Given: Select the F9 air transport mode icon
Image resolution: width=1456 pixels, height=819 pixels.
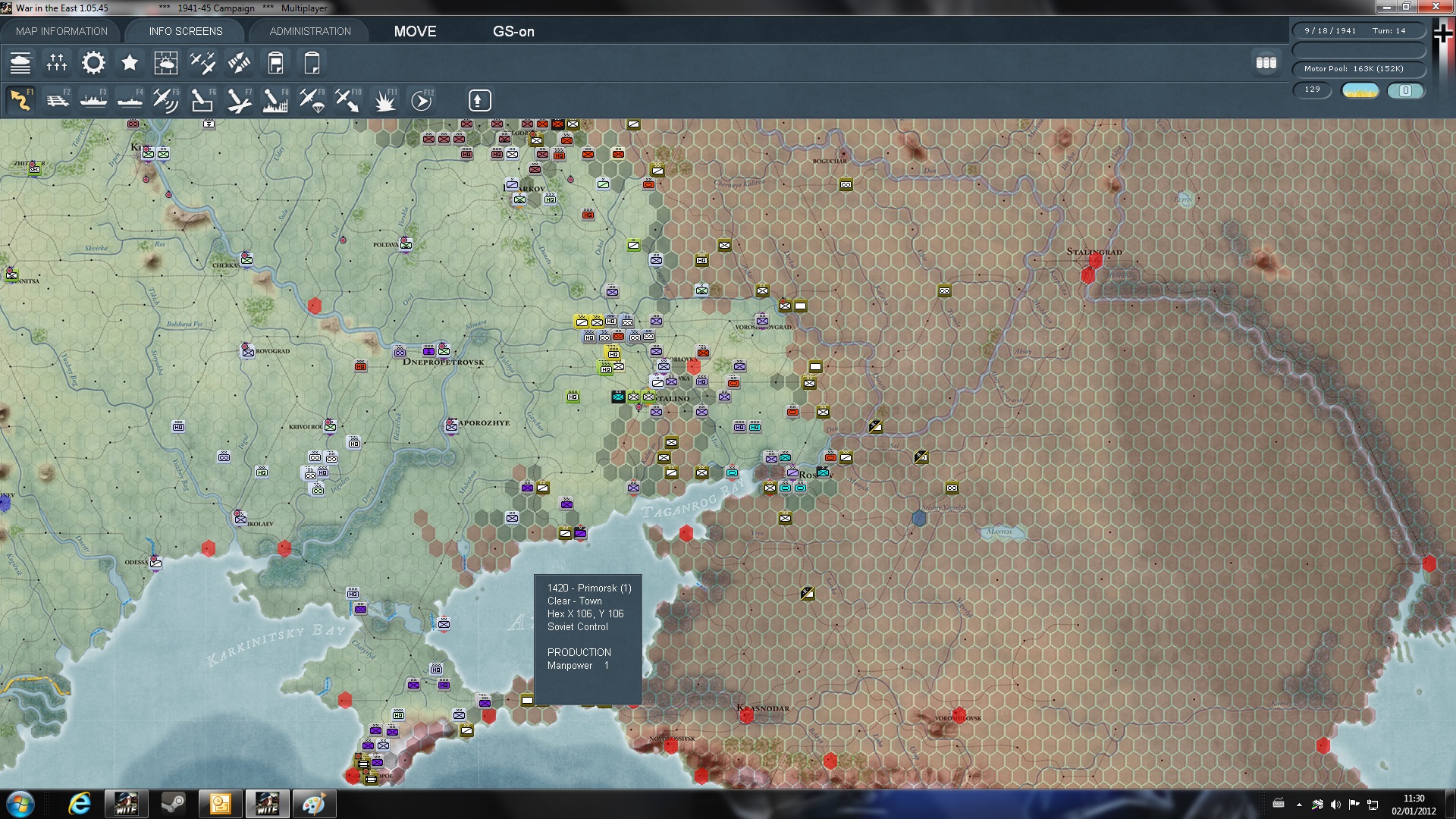Looking at the screenshot, I should [312, 100].
